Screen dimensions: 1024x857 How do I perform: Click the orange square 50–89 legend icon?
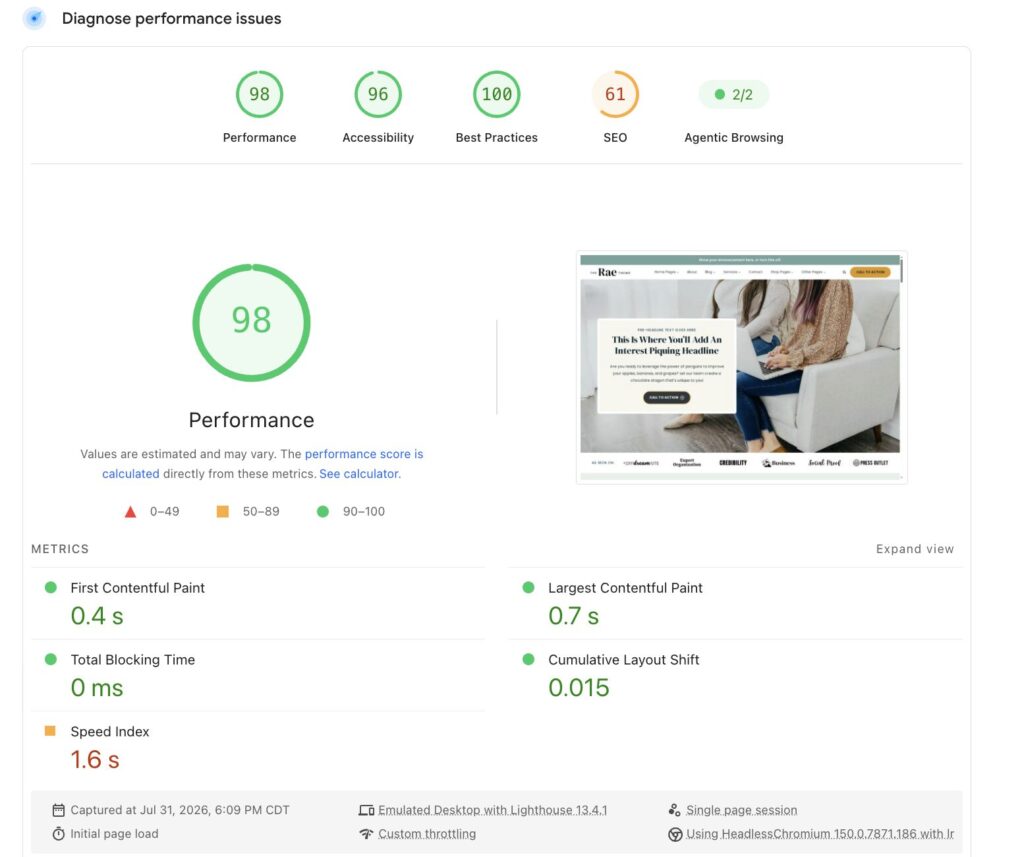tap(223, 511)
